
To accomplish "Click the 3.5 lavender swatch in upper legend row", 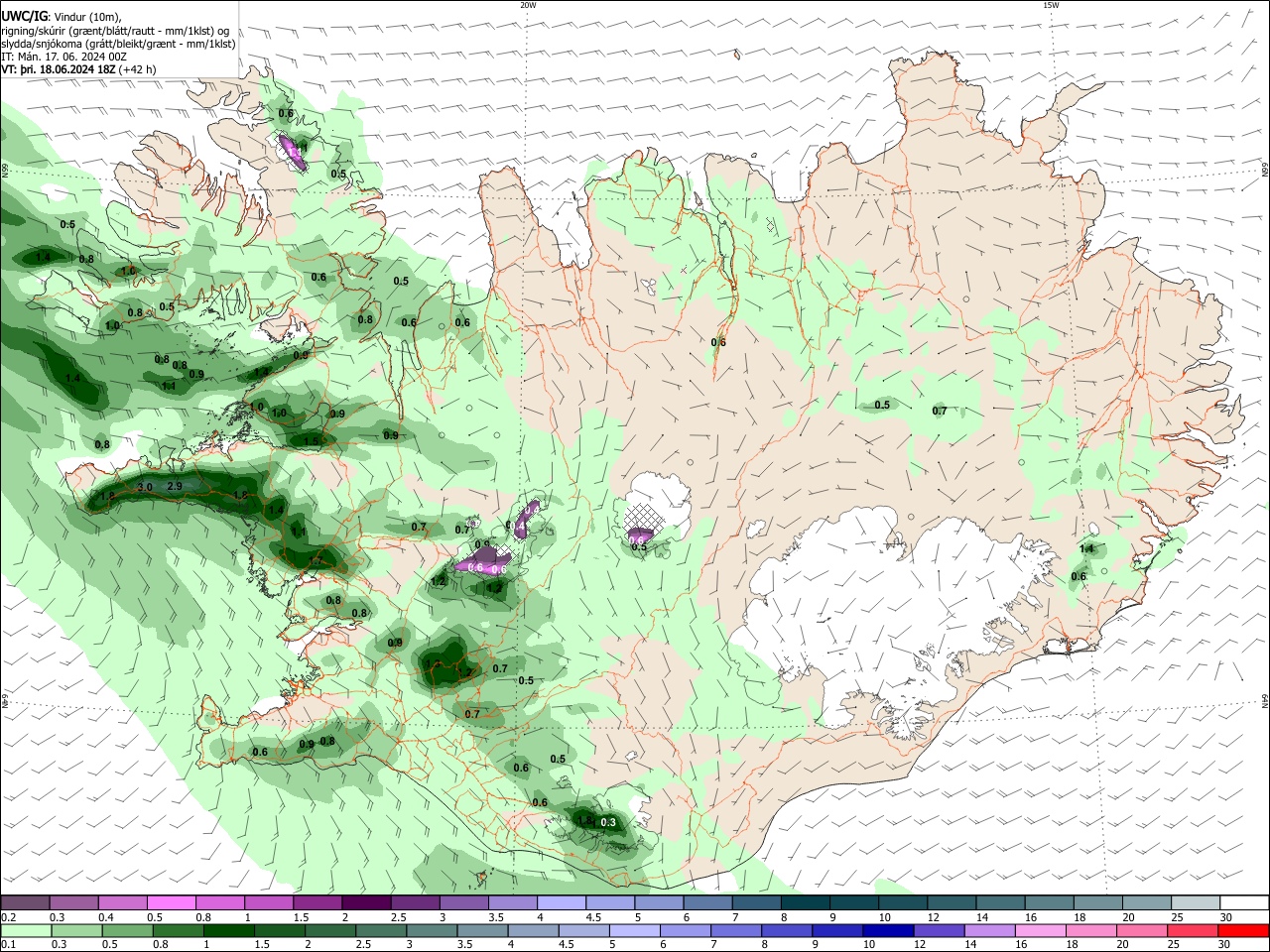I will pyautogui.click(x=511, y=902).
